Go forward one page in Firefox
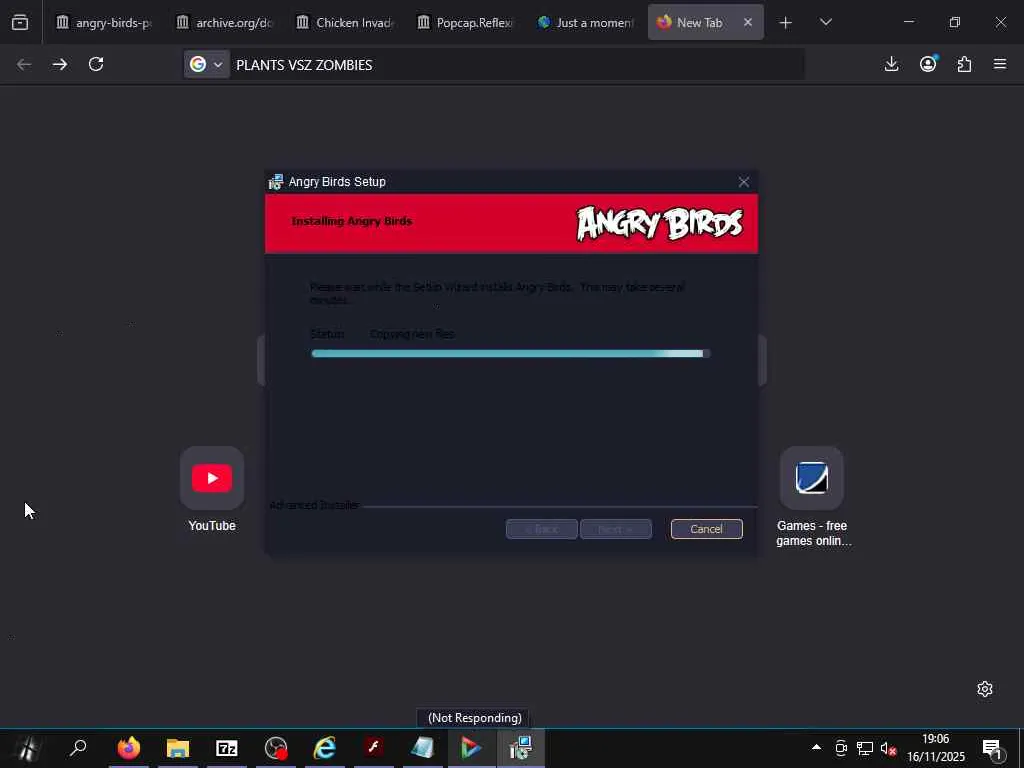 click(59, 64)
